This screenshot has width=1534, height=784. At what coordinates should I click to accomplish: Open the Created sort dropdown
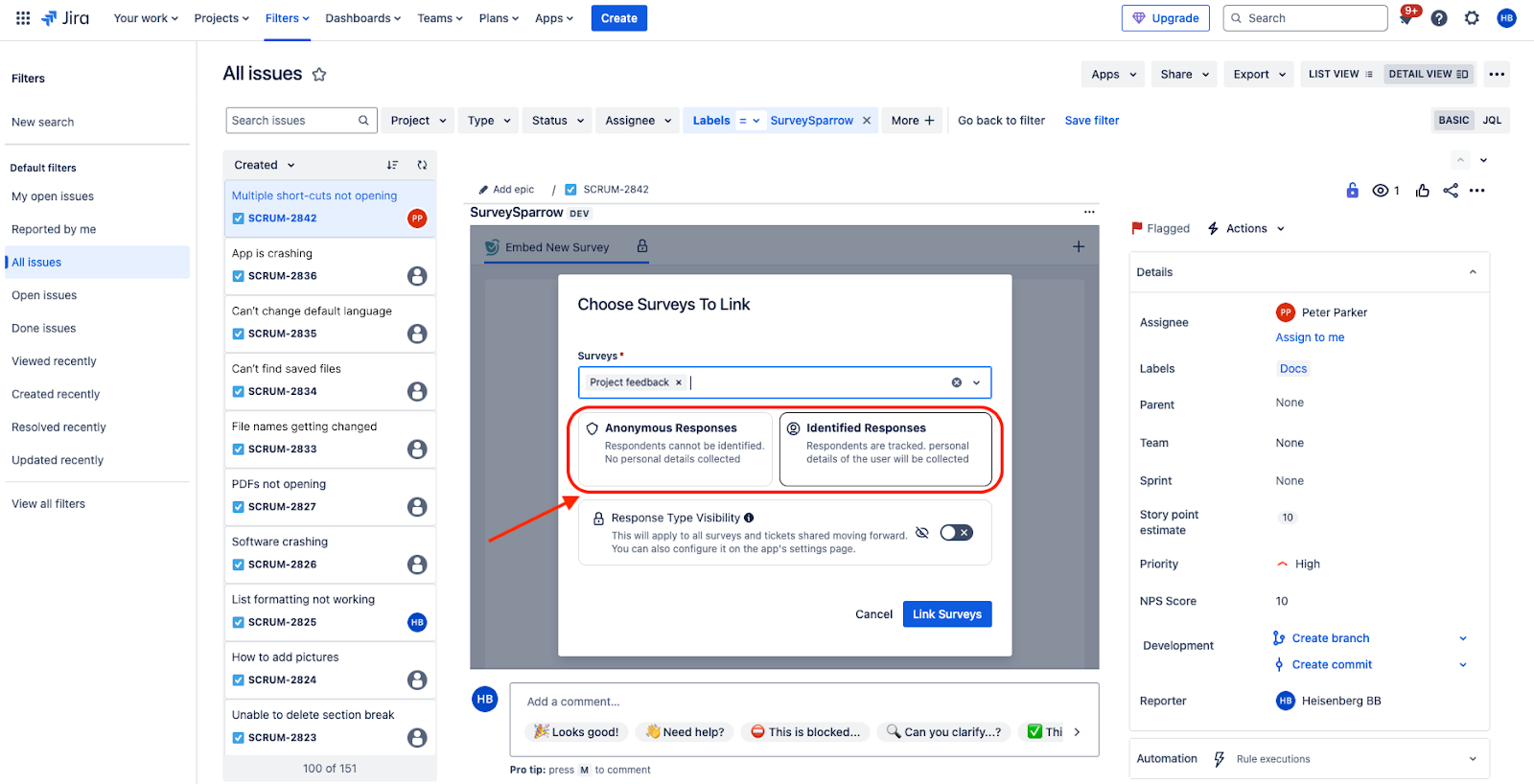[265, 165]
